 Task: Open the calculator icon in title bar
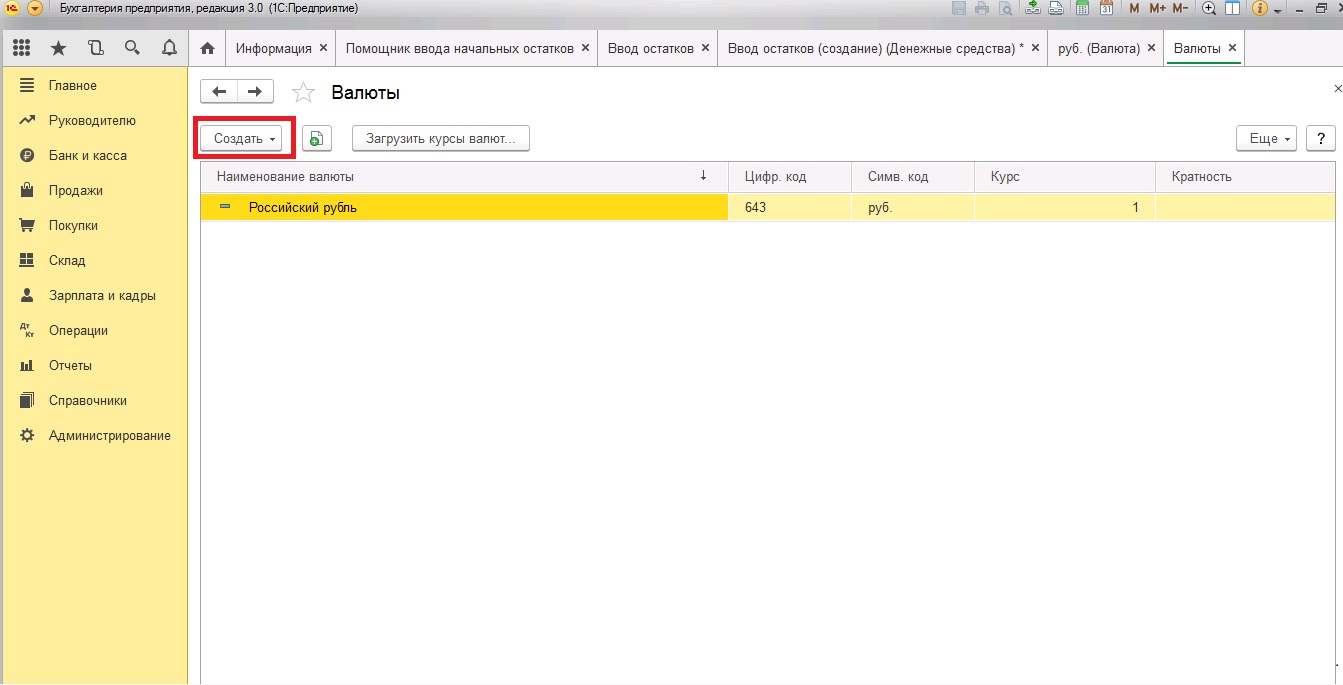point(1082,8)
